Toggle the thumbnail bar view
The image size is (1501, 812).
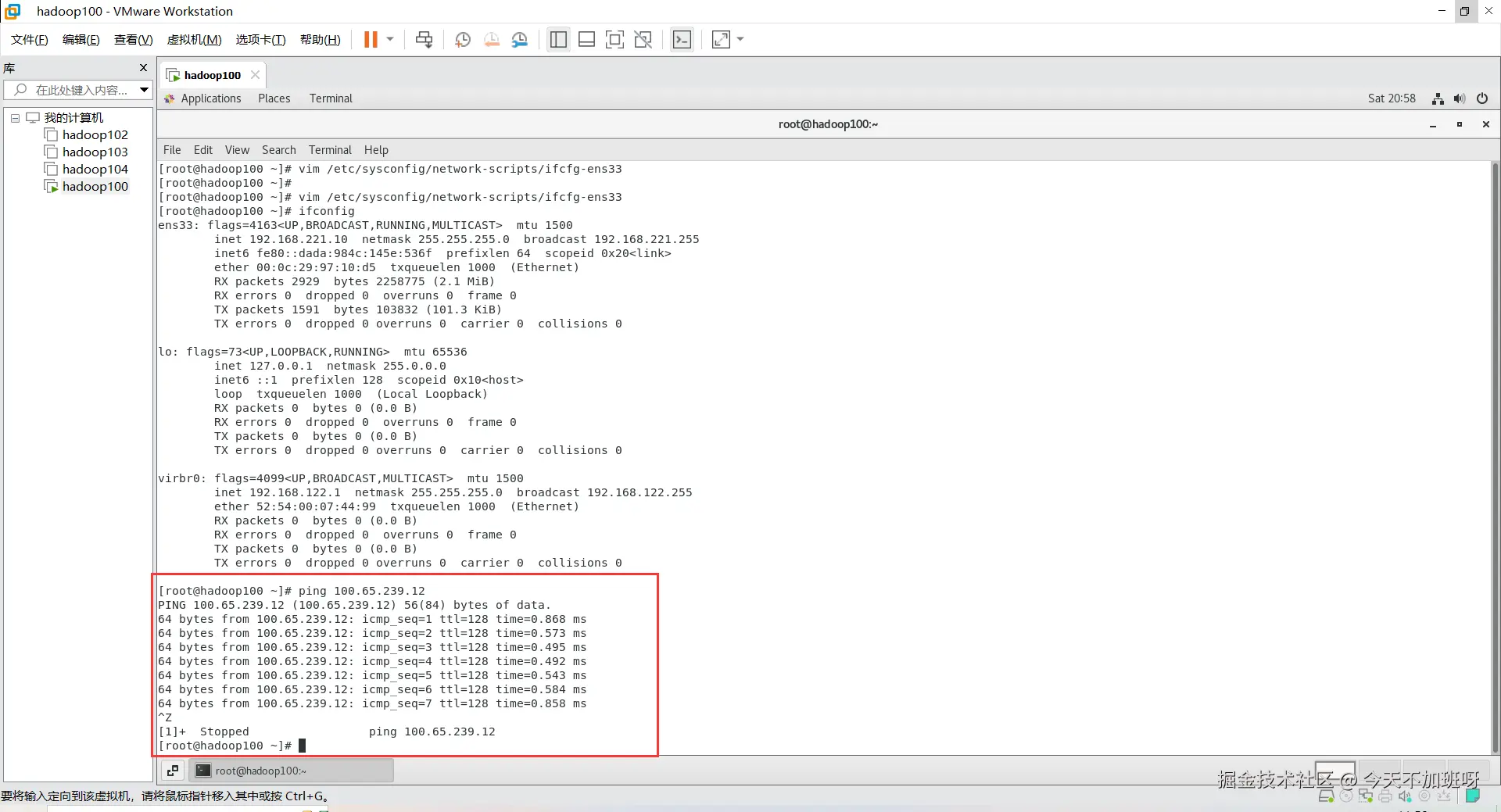click(586, 40)
